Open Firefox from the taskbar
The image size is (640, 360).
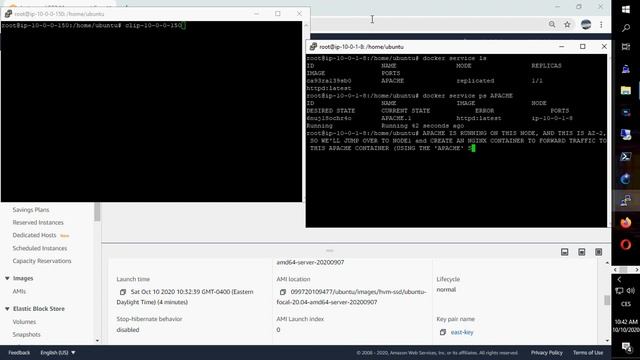pyautogui.click(x=626, y=223)
